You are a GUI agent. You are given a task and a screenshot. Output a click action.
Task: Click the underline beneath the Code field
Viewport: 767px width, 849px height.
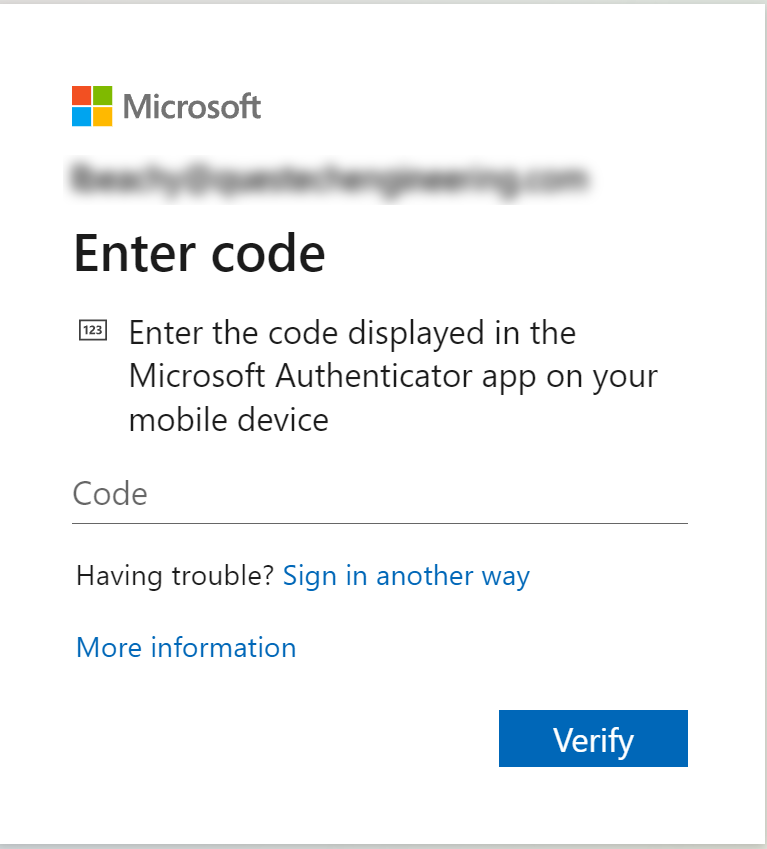(380, 521)
